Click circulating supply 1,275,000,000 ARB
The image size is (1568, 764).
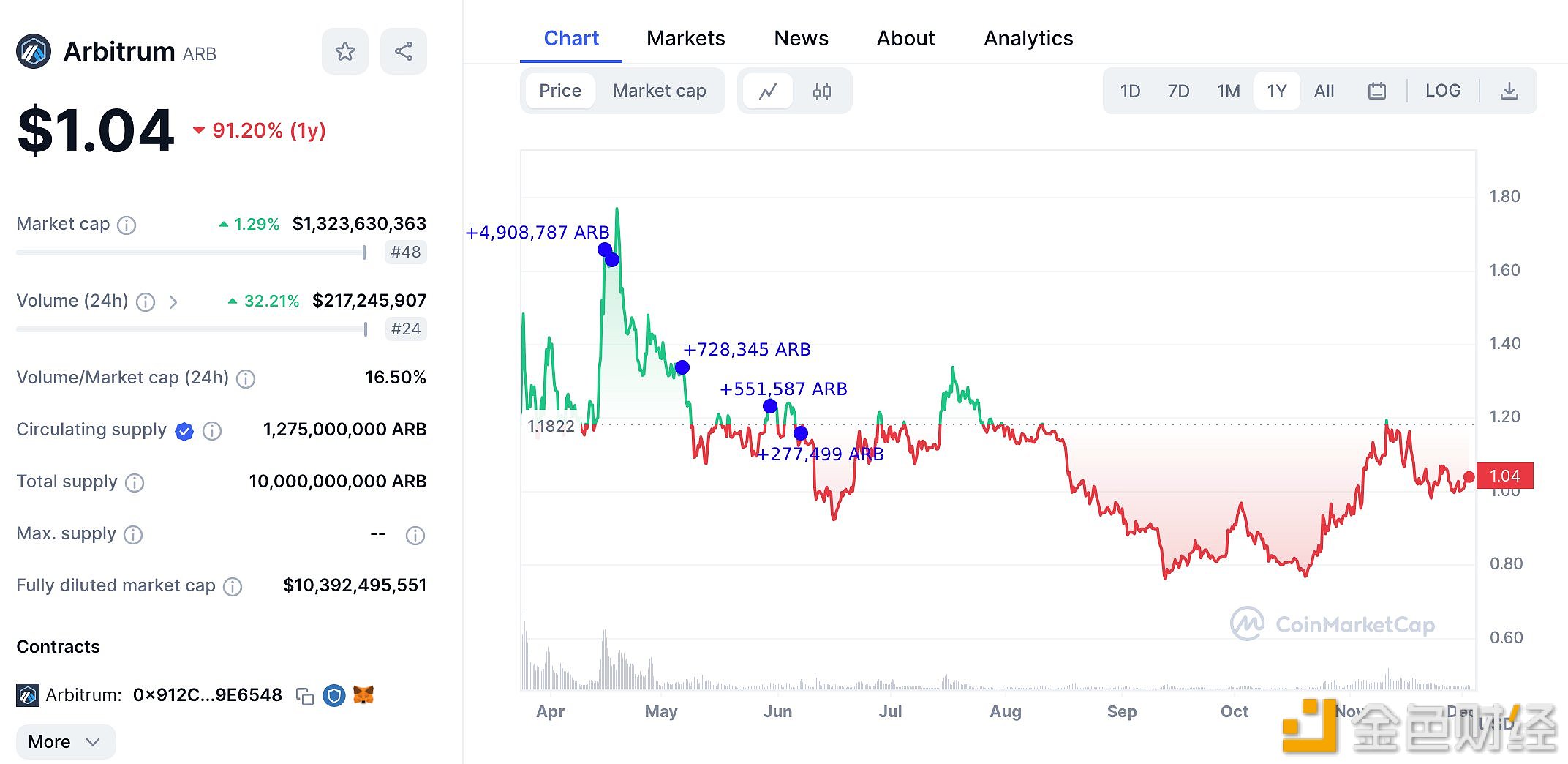click(x=344, y=430)
